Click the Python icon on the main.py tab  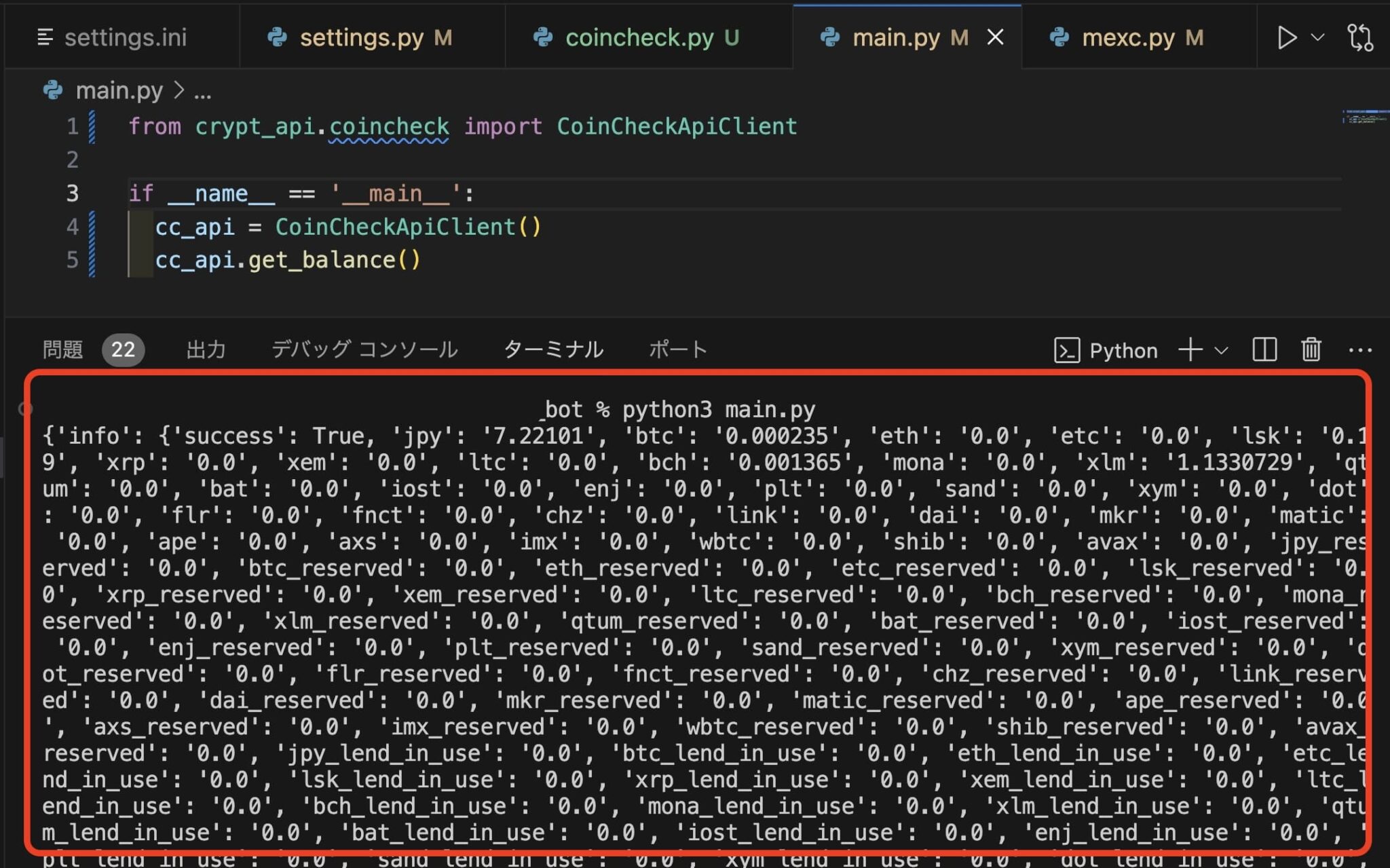829,37
